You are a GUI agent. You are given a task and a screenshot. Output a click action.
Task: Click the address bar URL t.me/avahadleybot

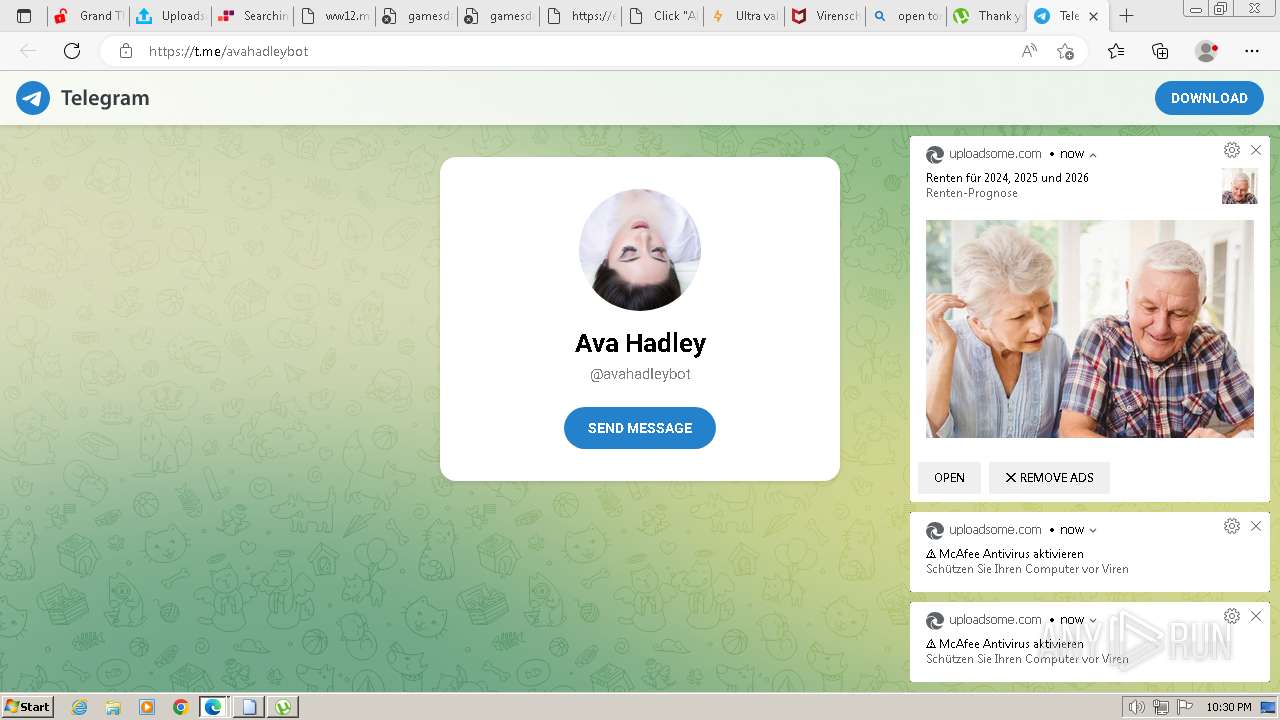pyautogui.click(x=228, y=51)
